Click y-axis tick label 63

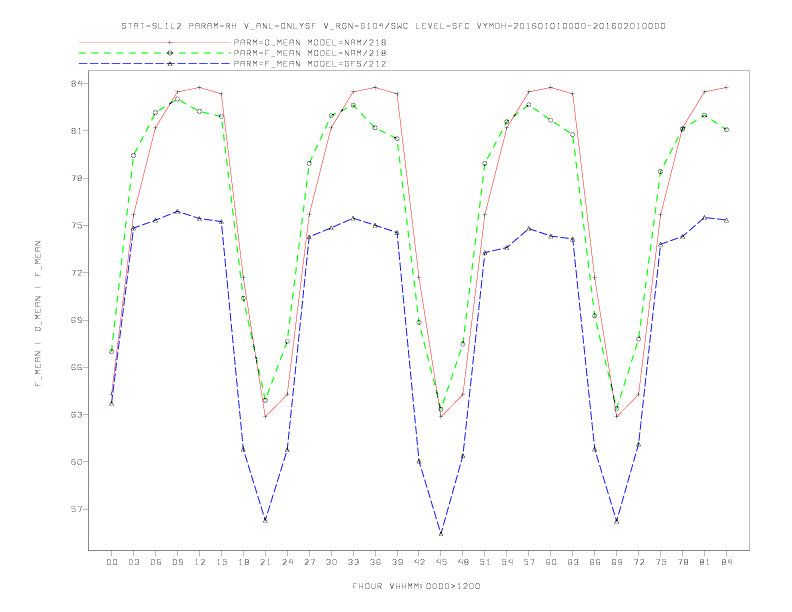[76, 415]
